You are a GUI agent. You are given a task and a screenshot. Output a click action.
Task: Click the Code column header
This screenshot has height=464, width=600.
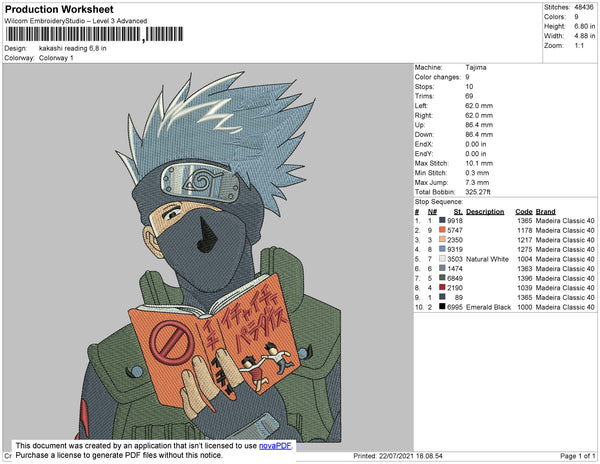pos(523,212)
